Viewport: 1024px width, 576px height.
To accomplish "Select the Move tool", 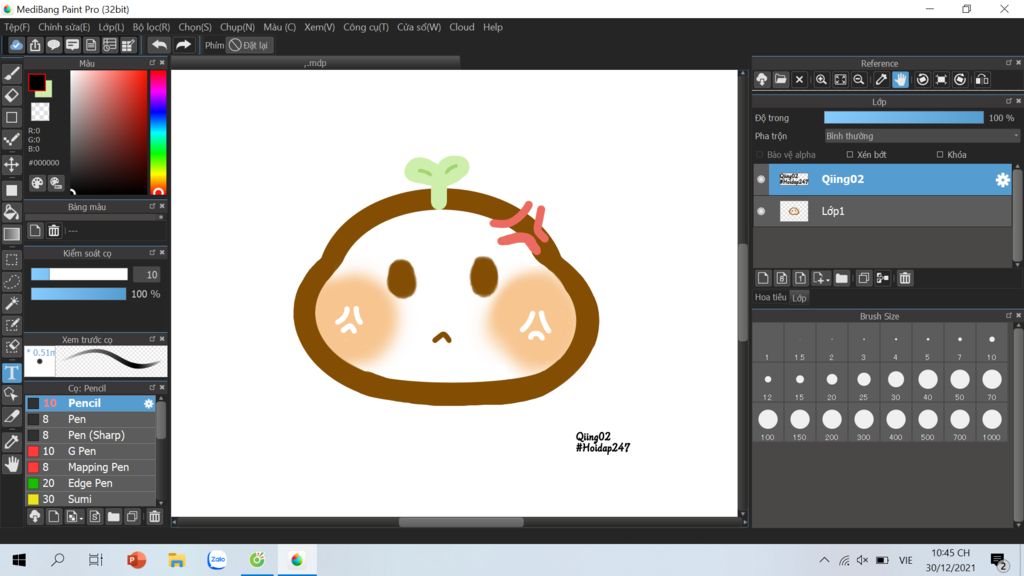I will (x=12, y=164).
